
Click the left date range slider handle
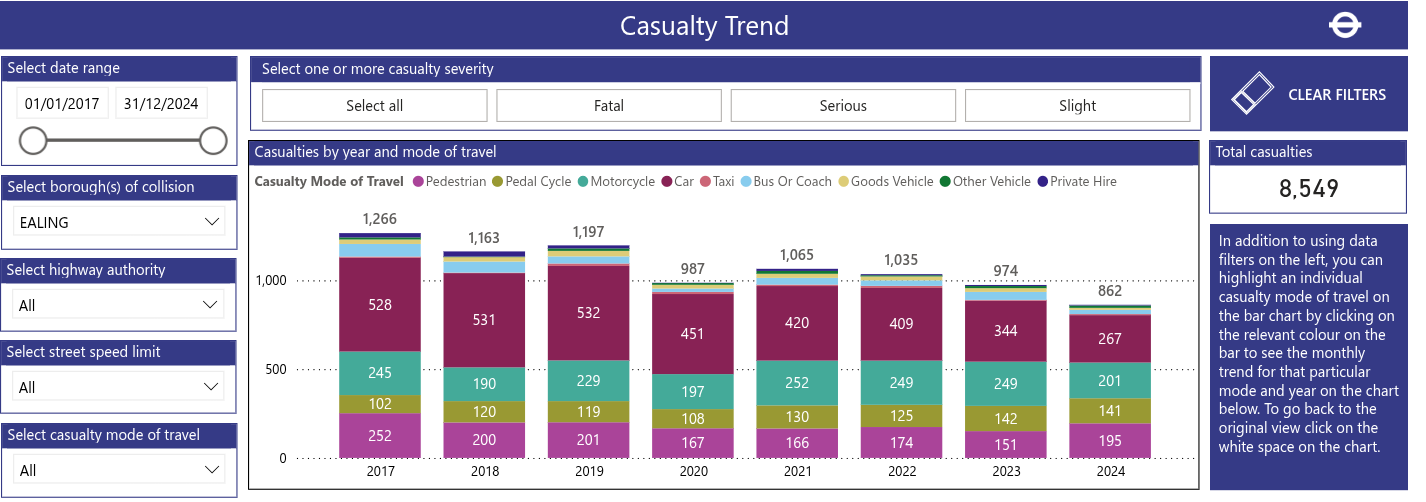tap(33, 141)
